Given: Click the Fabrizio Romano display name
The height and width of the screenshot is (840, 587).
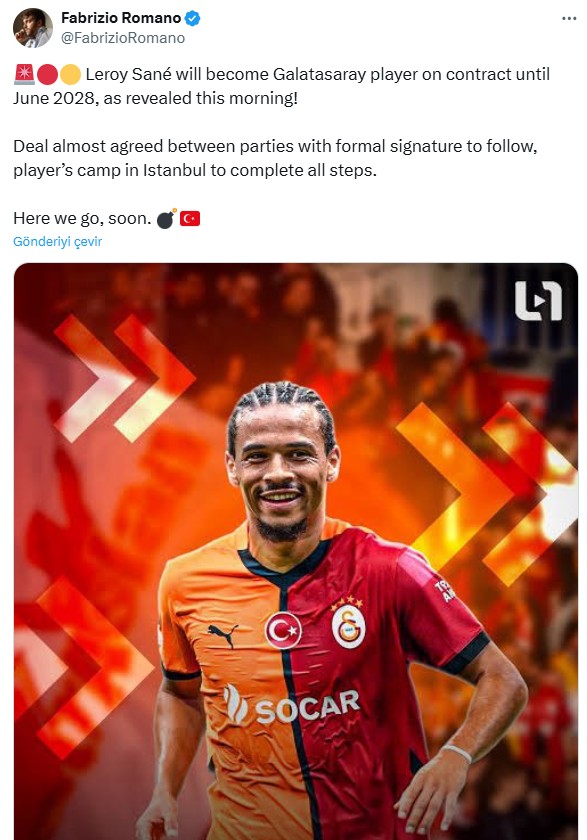Looking at the screenshot, I should (121, 18).
